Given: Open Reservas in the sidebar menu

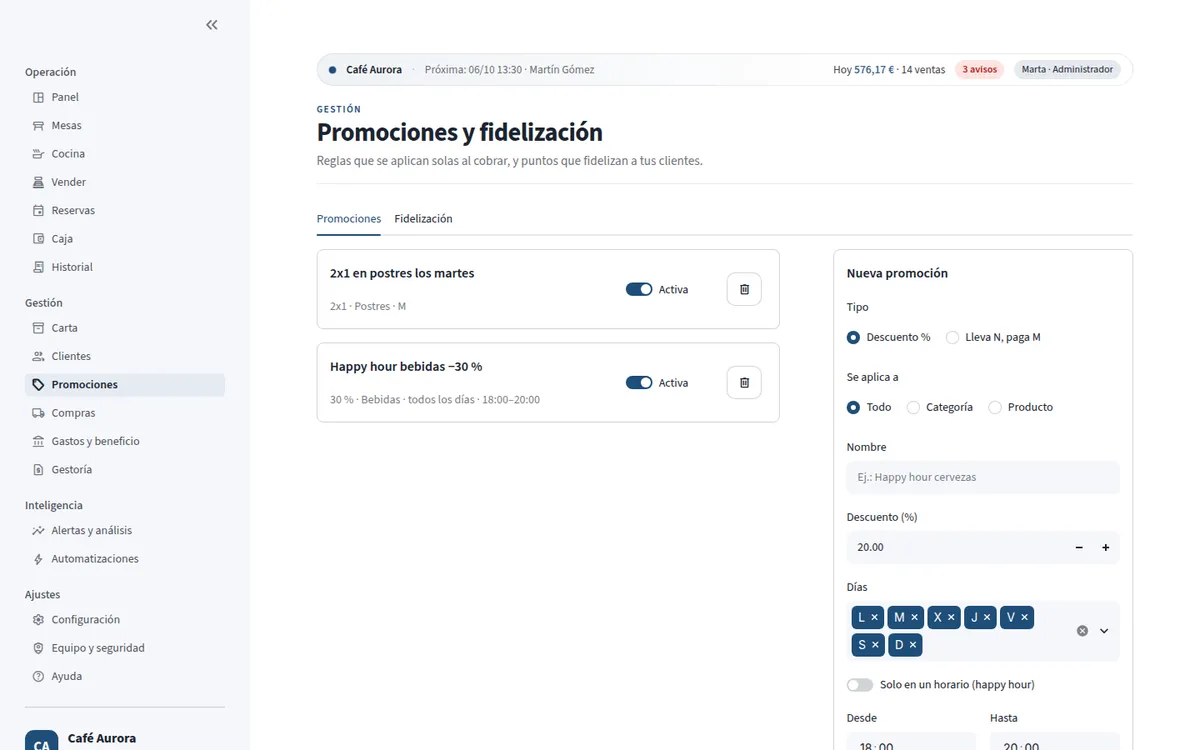Looking at the screenshot, I should 125,211.
